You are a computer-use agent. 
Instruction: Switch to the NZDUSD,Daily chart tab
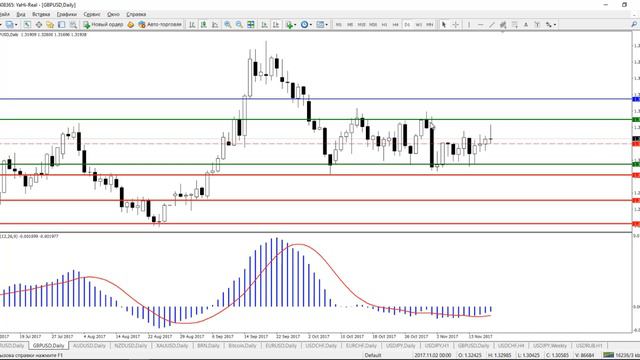pyautogui.click(x=131, y=346)
